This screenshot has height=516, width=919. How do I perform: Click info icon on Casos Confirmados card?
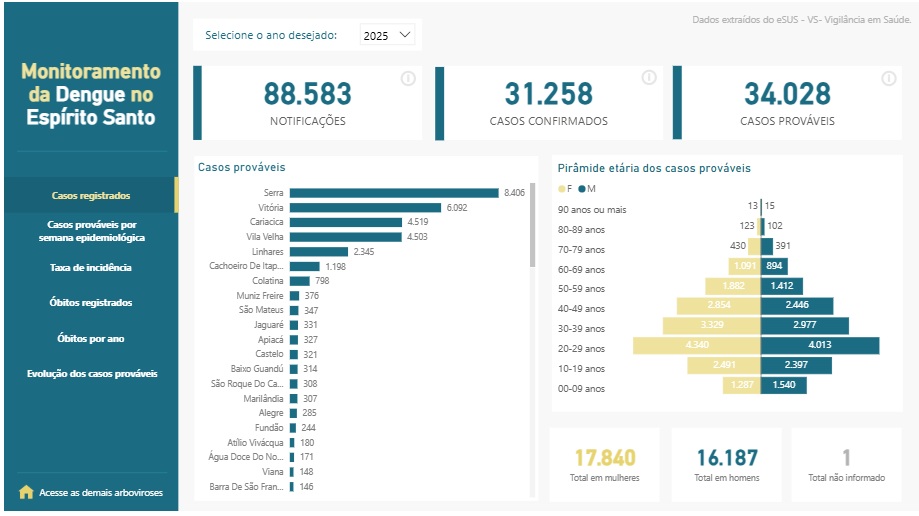click(x=649, y=78)
